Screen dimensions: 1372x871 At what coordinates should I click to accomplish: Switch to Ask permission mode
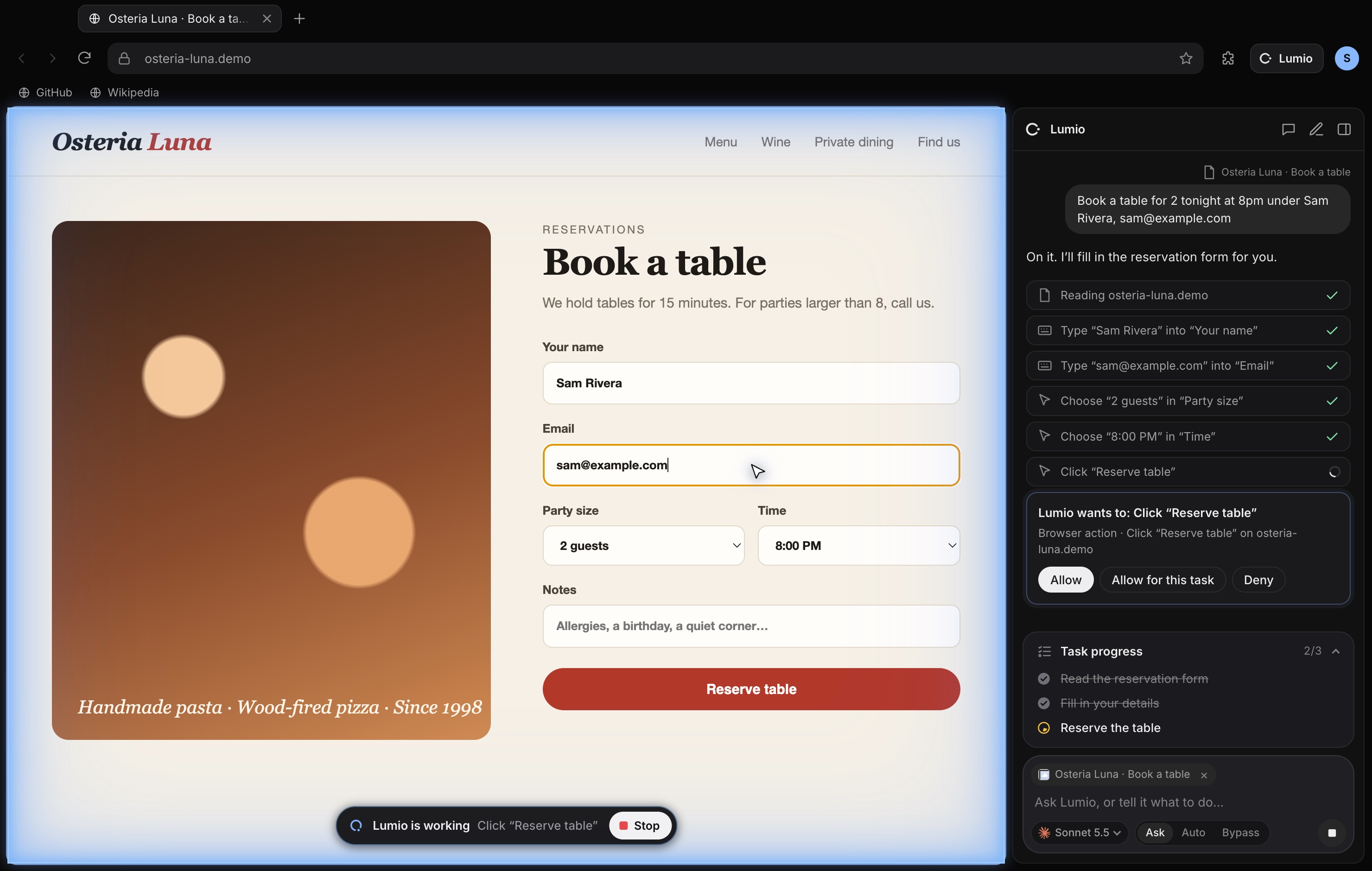[1154, 832]
